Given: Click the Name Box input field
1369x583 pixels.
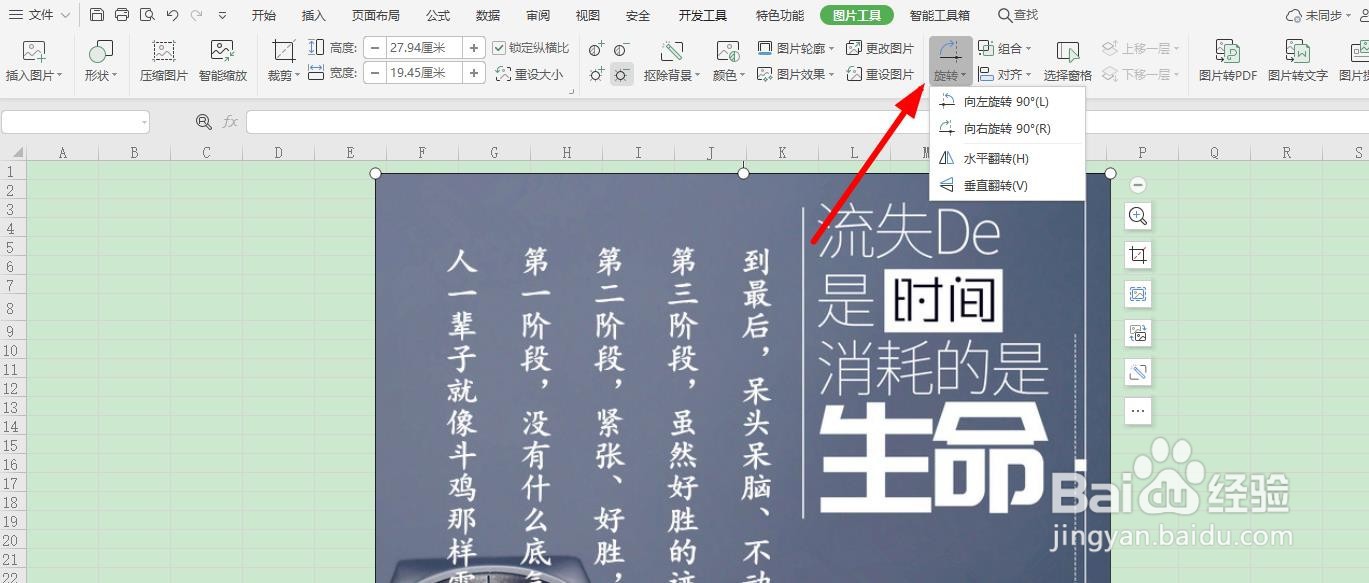Looking at the screenshot, I should 75,121.
